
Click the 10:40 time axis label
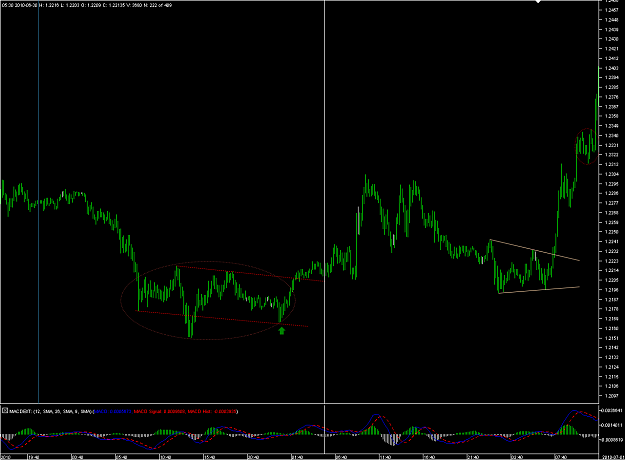[x=165, y=457]
